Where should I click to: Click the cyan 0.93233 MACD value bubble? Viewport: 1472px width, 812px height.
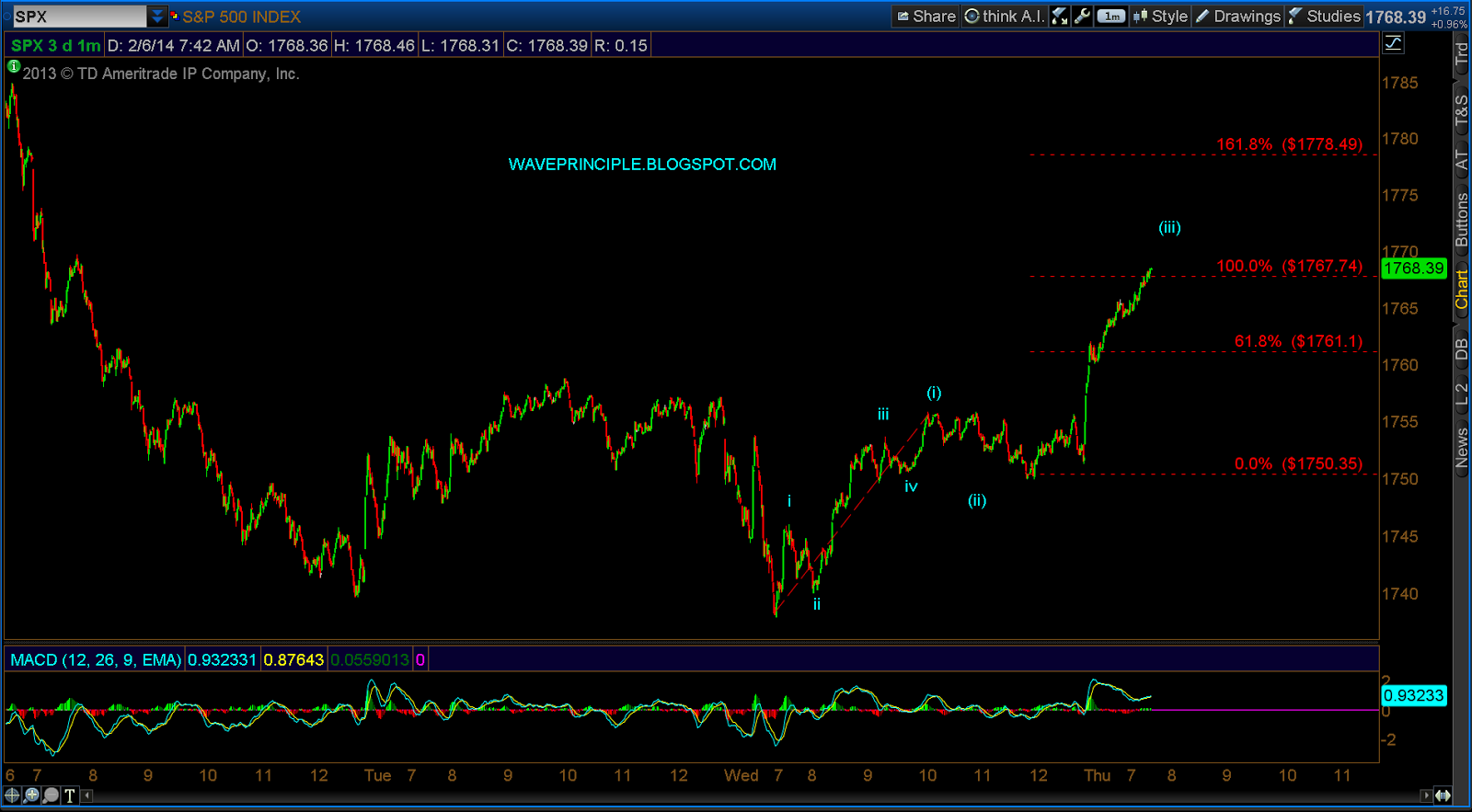[x=1414, y=695]
